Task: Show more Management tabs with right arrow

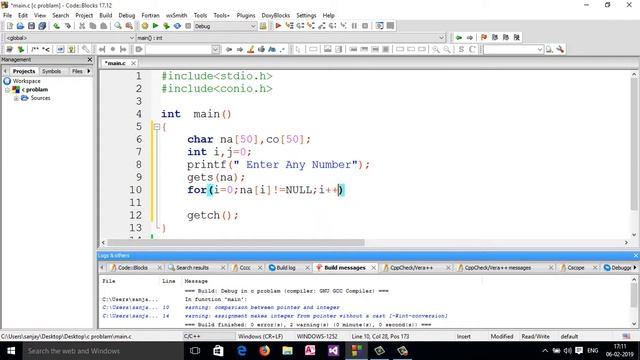Action: (x=89, y=71)
